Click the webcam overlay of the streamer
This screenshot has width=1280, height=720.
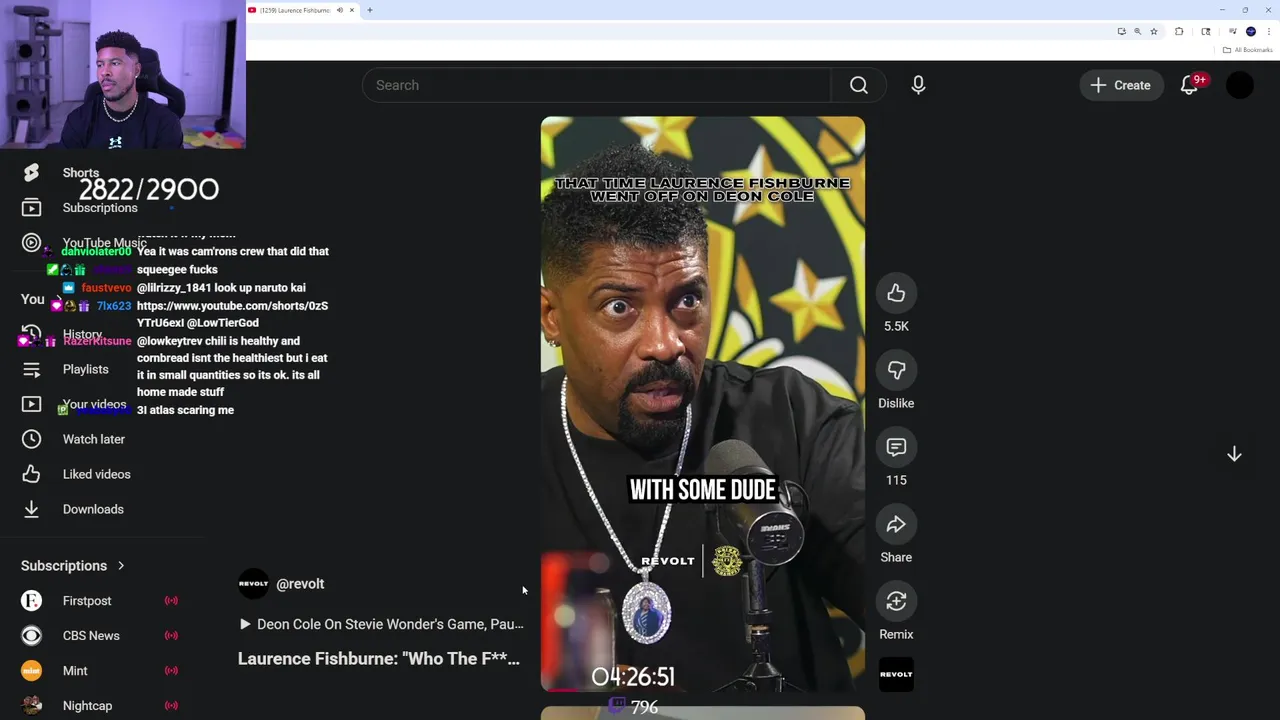(123, 74)
